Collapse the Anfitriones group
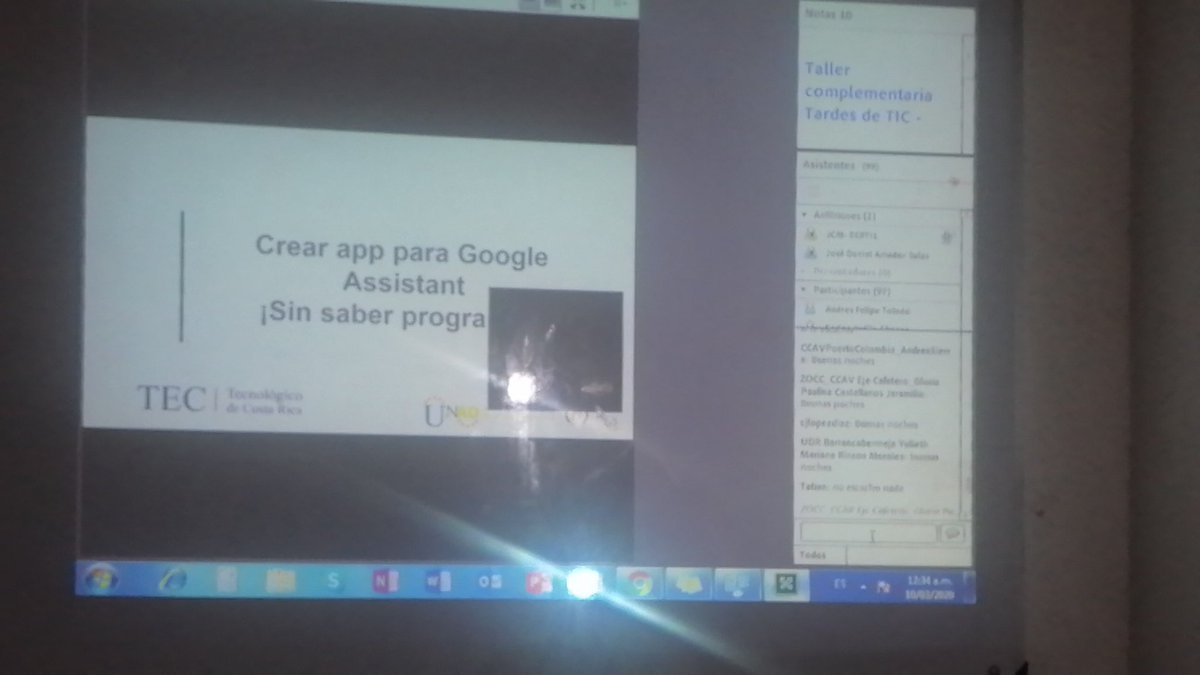 pyautogui.click(x=805, y=215)
